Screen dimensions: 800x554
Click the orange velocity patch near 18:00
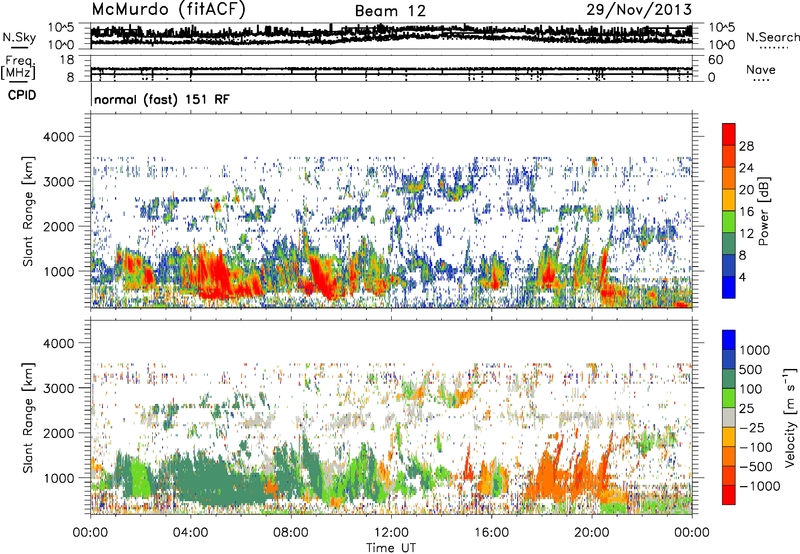[548, 474]
